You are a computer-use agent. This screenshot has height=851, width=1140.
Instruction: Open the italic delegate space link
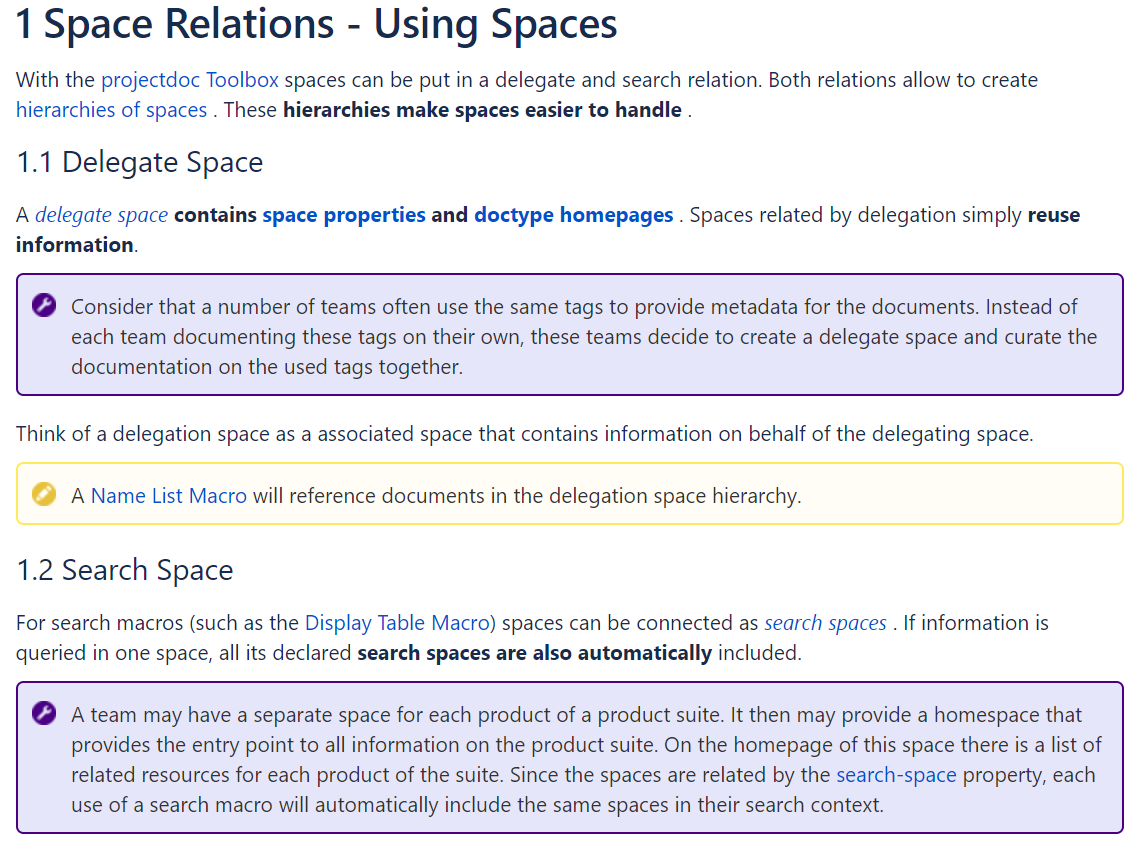pos(101,215)
